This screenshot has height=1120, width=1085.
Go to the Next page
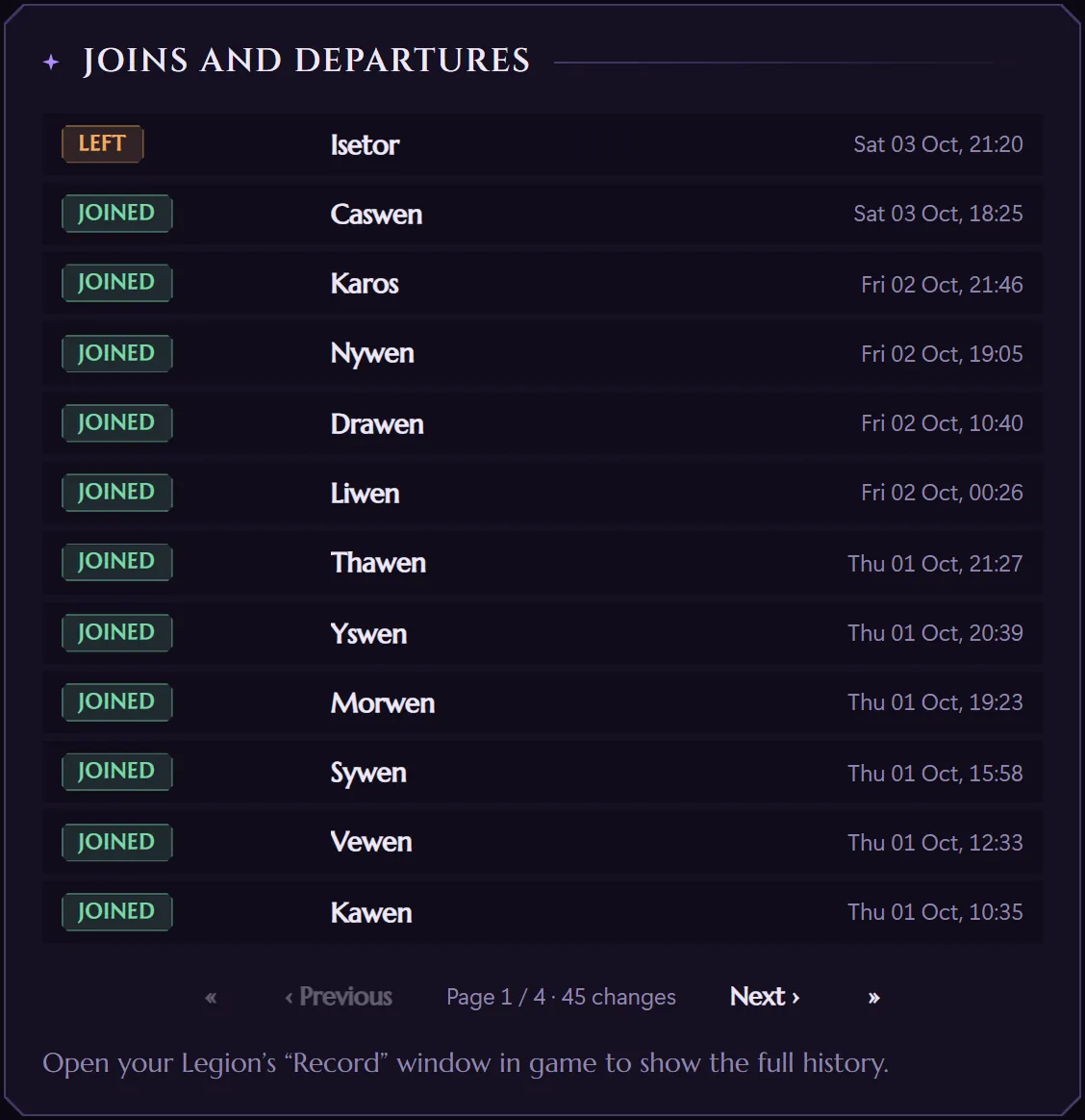coord(765,996)
